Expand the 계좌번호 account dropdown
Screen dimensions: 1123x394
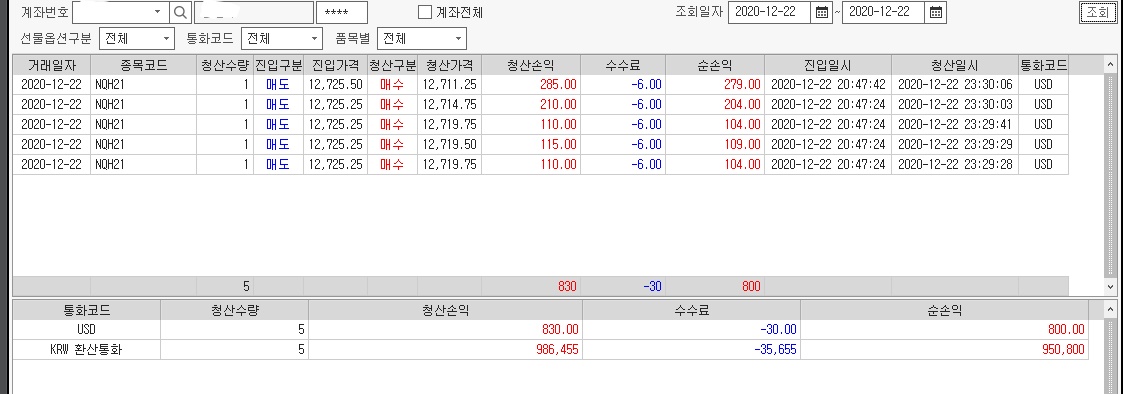158,12
